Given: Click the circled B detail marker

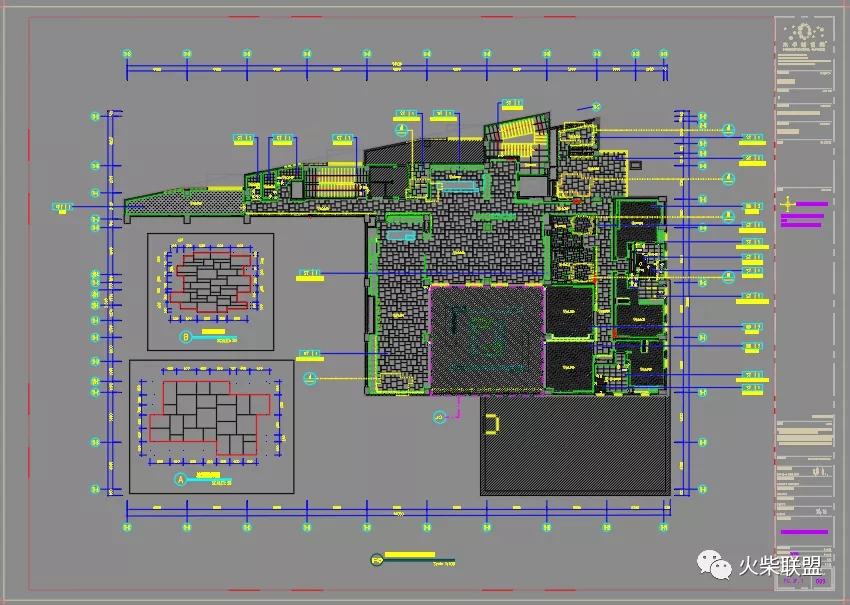Looking at the screenshot, I should tap(186, 337).
